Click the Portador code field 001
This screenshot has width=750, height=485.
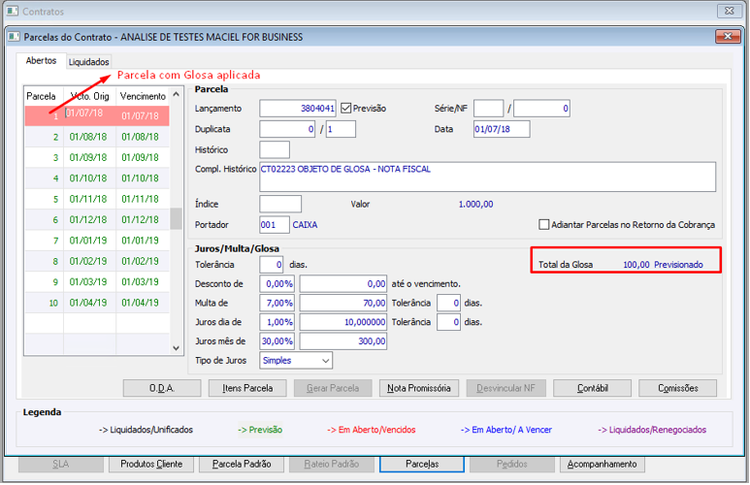tap(275, 225)
